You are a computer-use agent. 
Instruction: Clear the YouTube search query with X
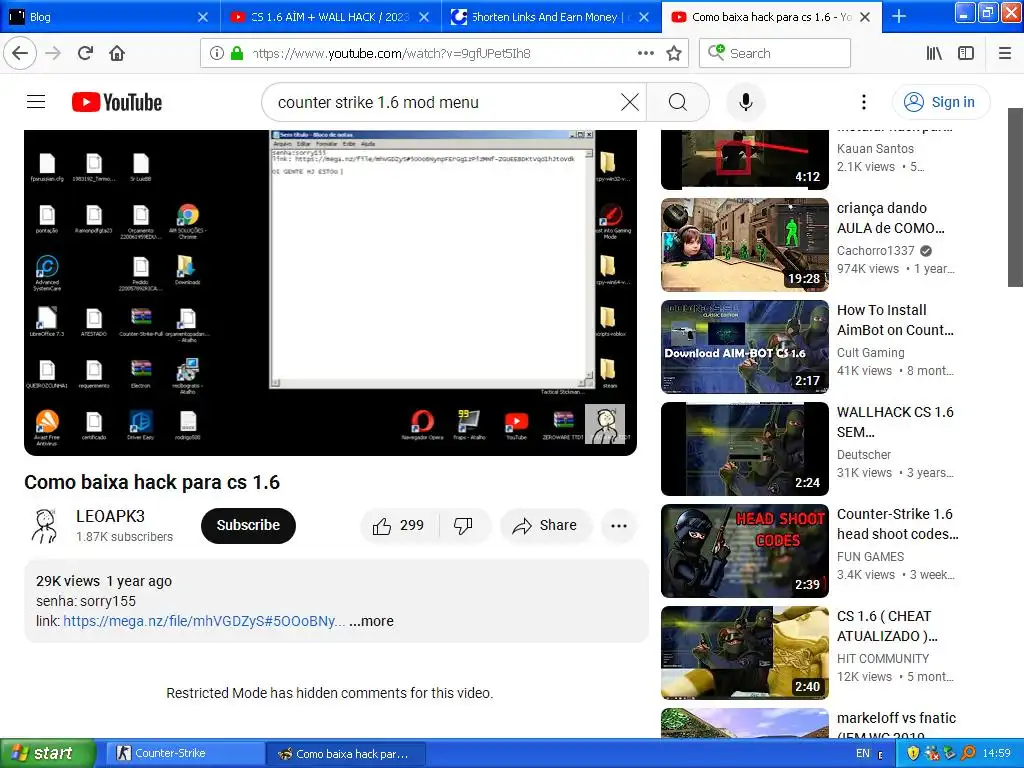click(630, 102)
